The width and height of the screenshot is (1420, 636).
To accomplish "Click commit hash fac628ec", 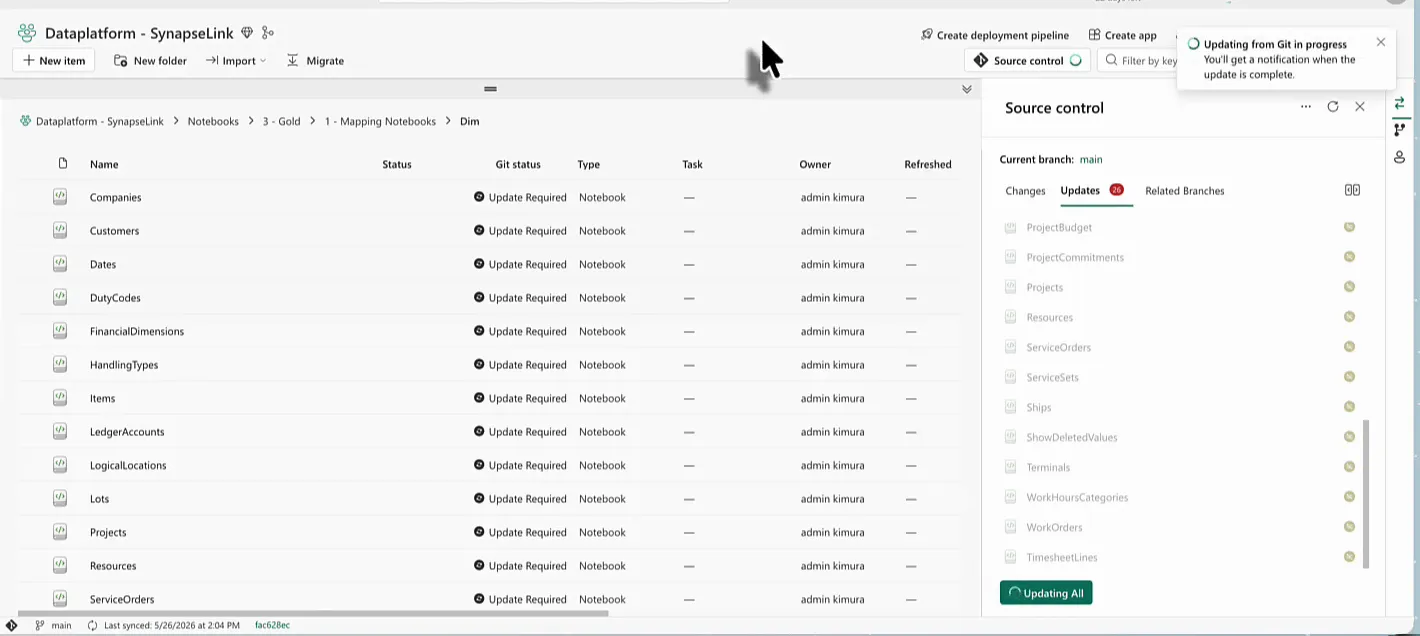I will [272, 625].
